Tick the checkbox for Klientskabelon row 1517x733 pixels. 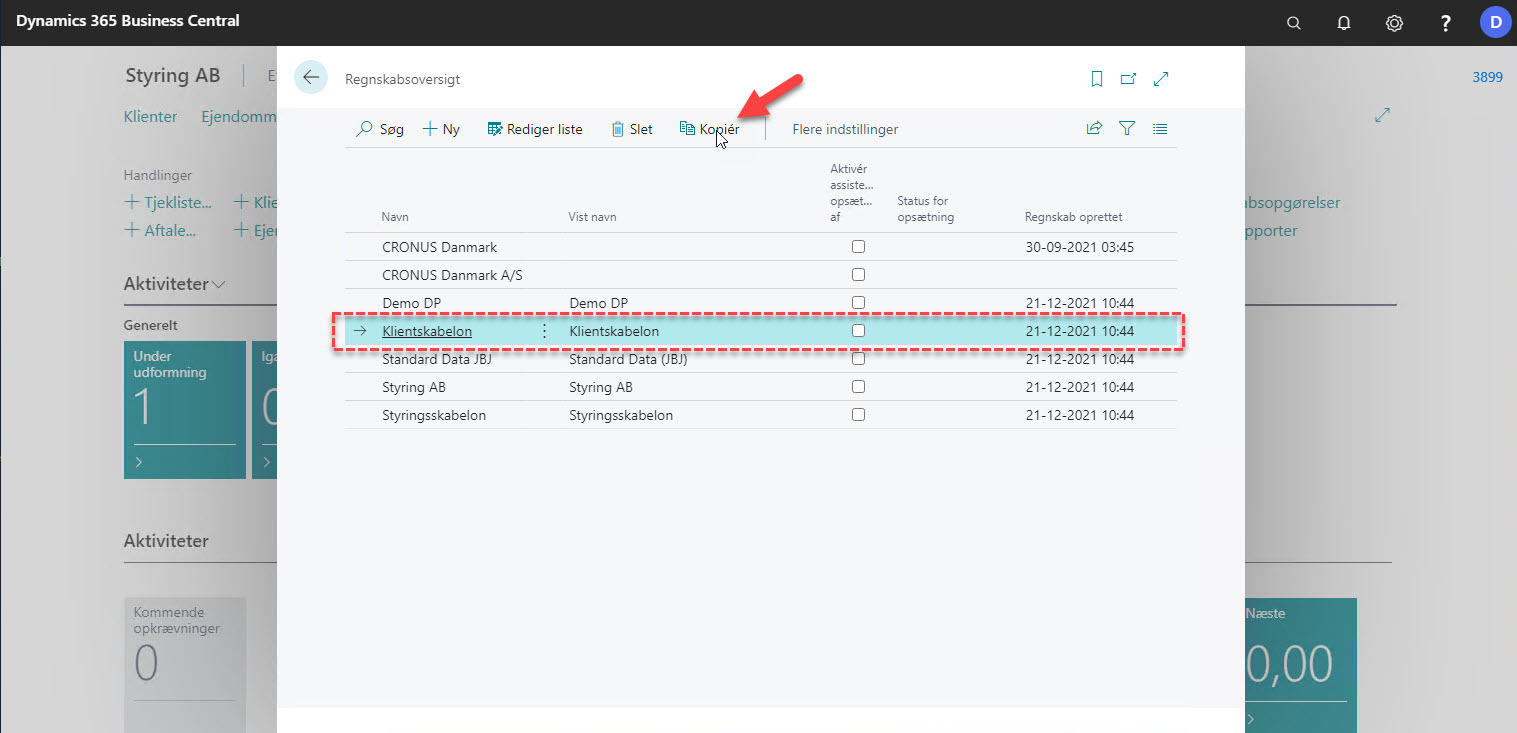coord(858,331)
